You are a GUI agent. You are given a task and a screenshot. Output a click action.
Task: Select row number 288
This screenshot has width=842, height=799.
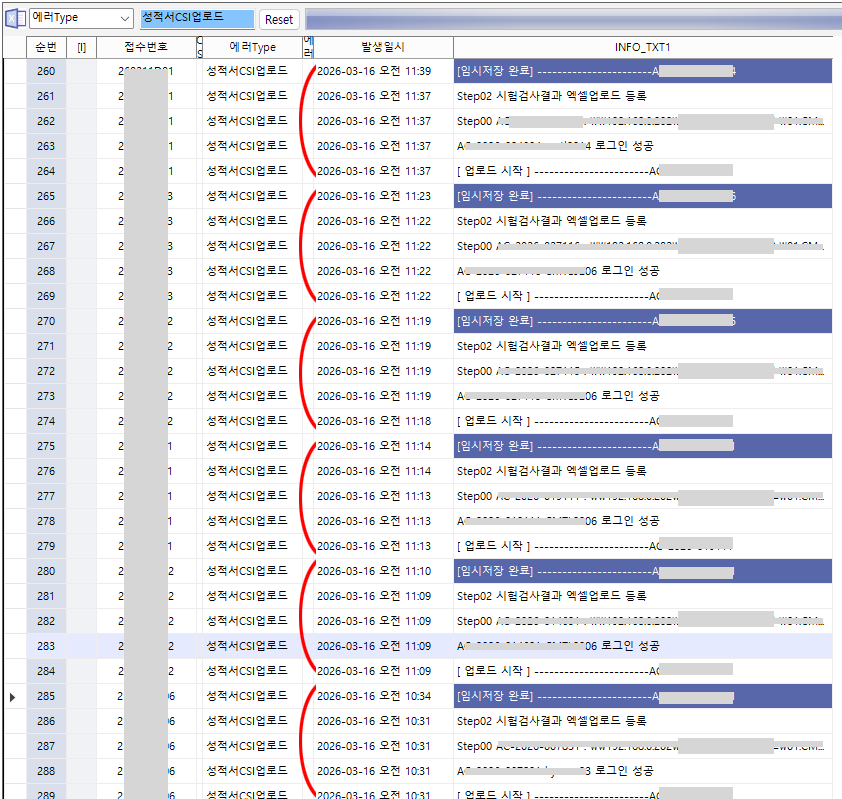46,771
